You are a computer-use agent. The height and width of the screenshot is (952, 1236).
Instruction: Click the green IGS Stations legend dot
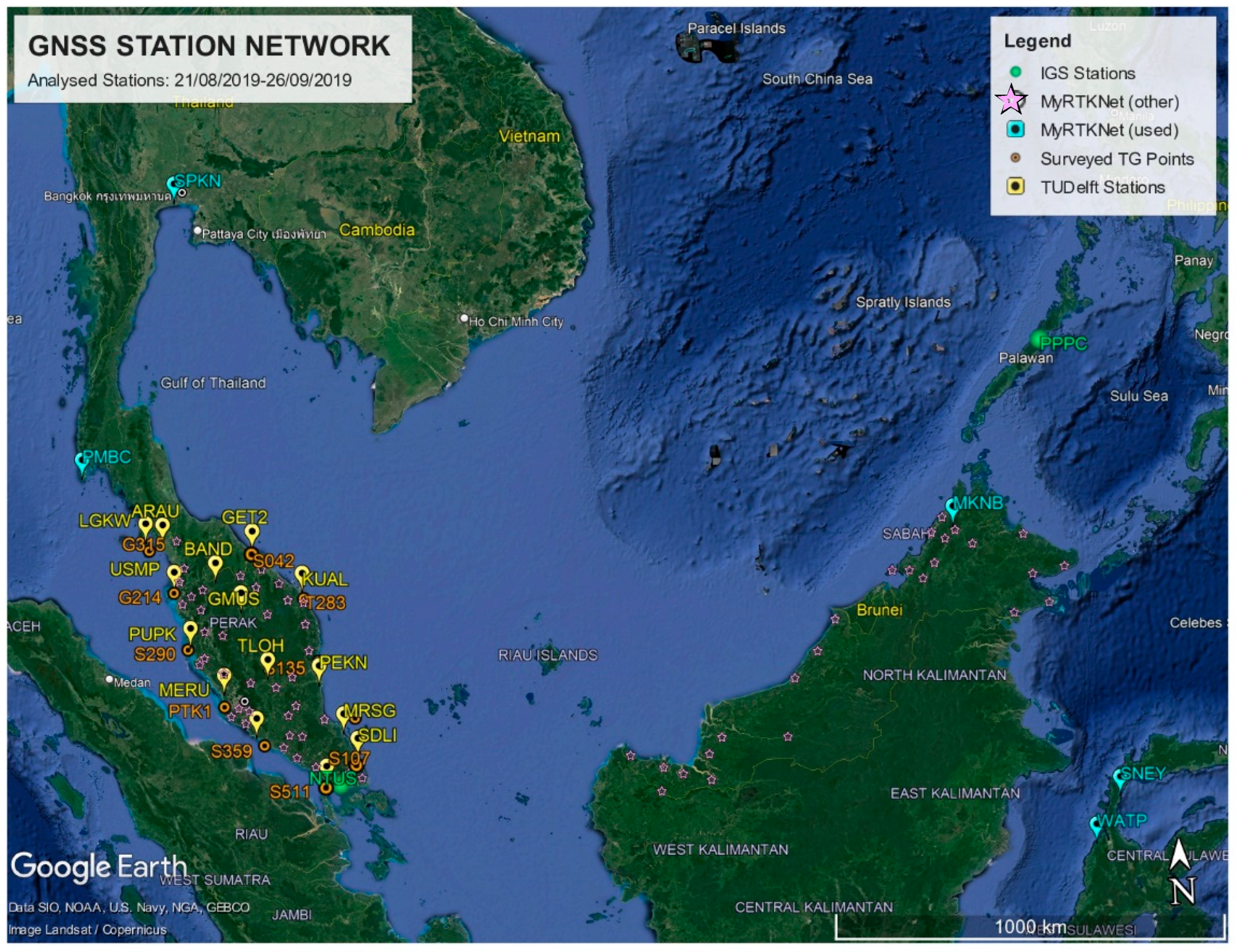[x=1016, y=72]
